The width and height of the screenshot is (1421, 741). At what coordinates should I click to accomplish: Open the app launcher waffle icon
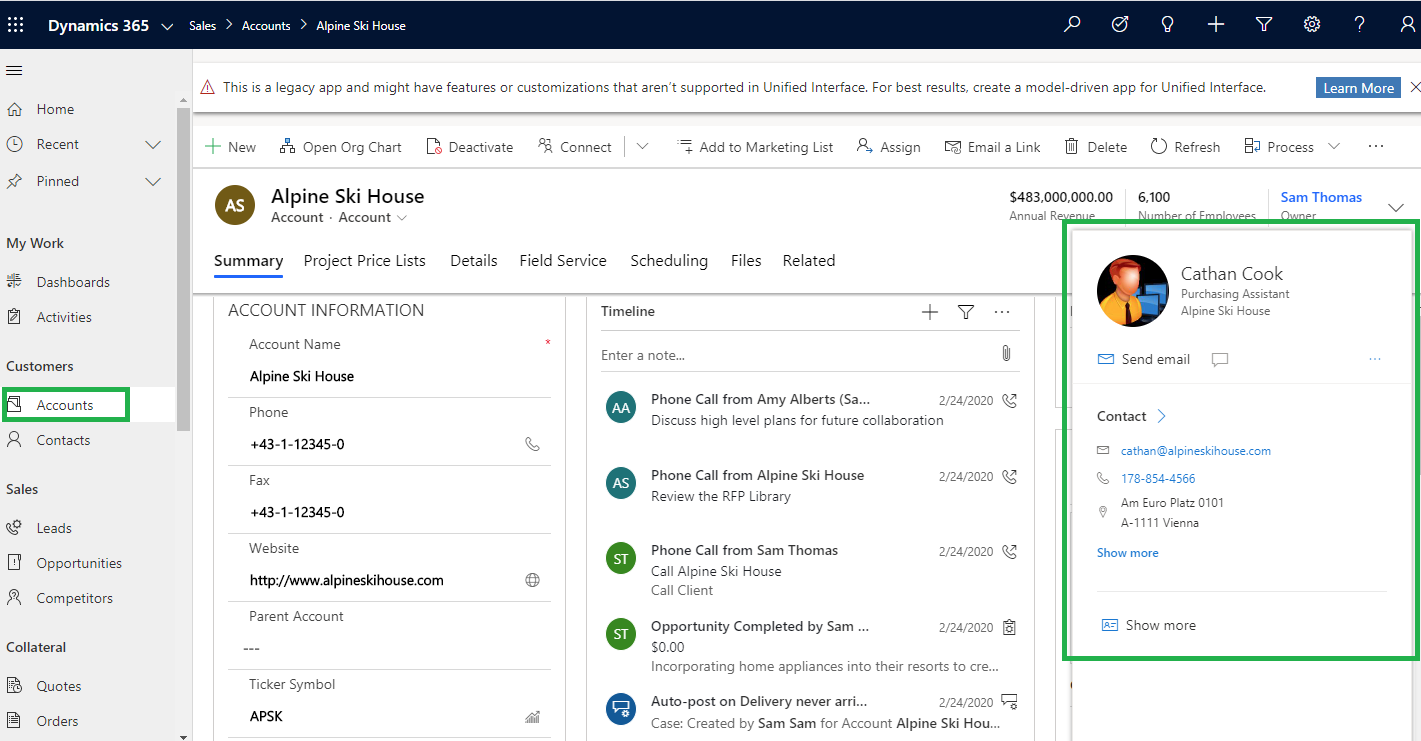click(x=16, y=25)
